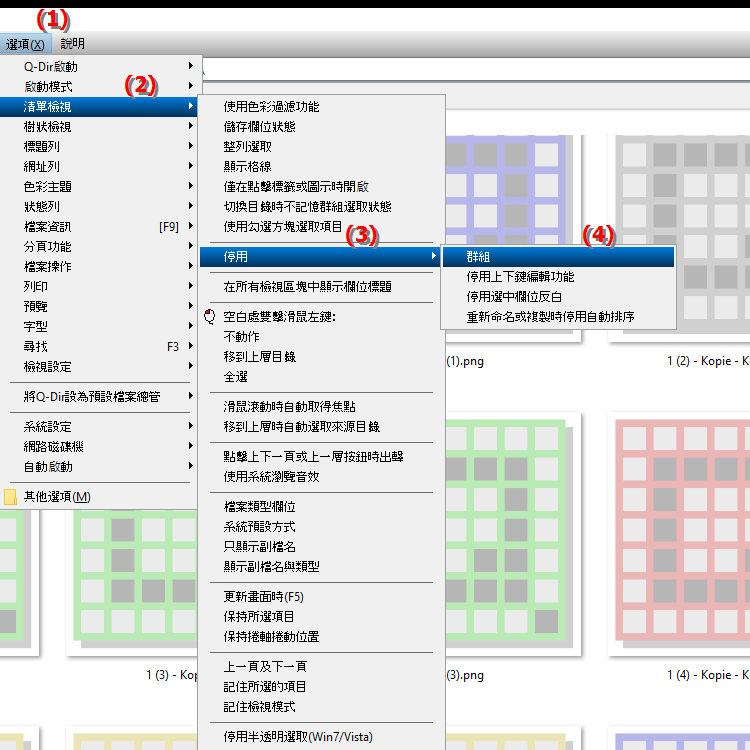Screen dimensions: 750x750
Task: Expand the 色彩主題 submenu
Action: [x=100, y=187]
